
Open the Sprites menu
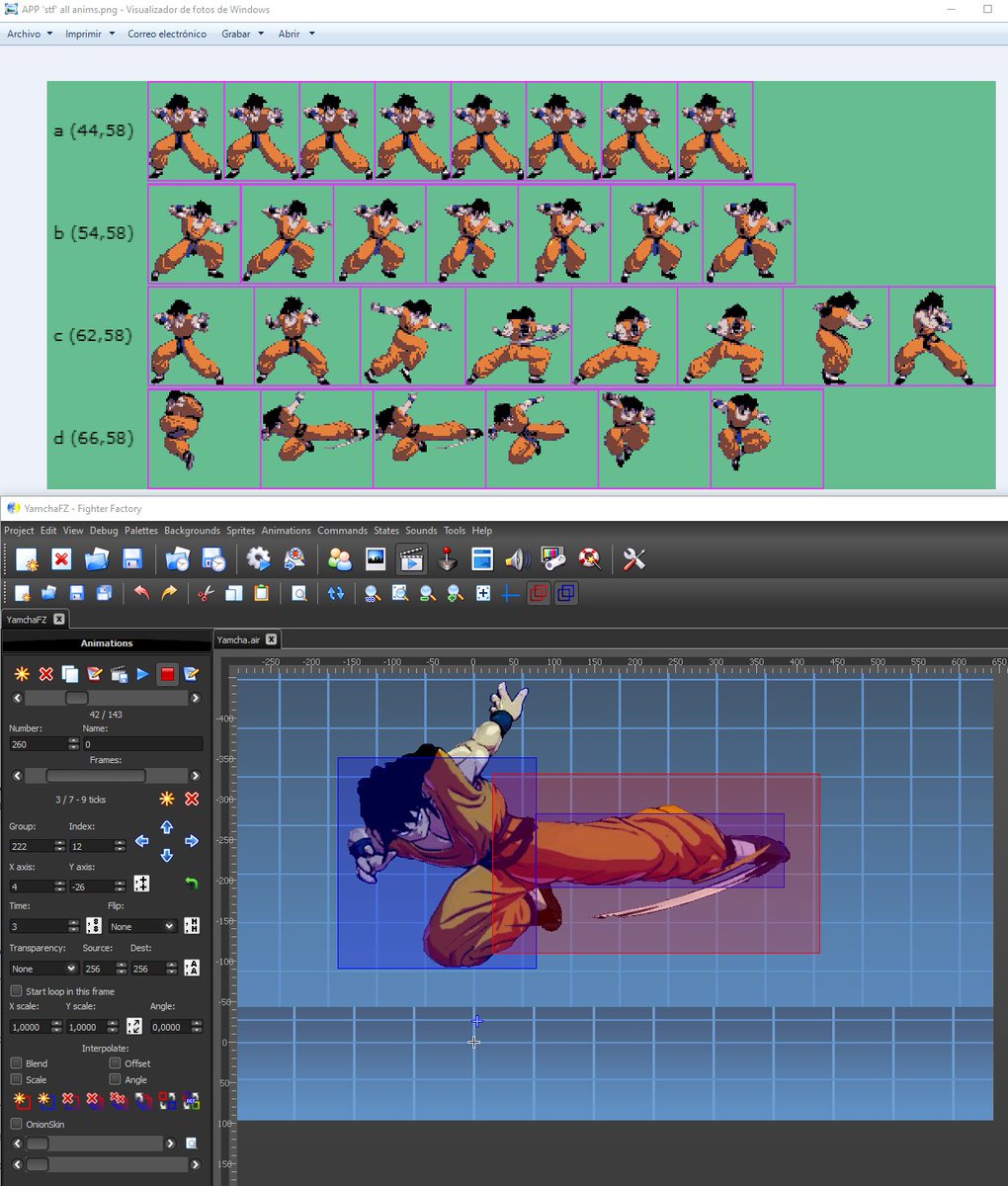(240, 531)
